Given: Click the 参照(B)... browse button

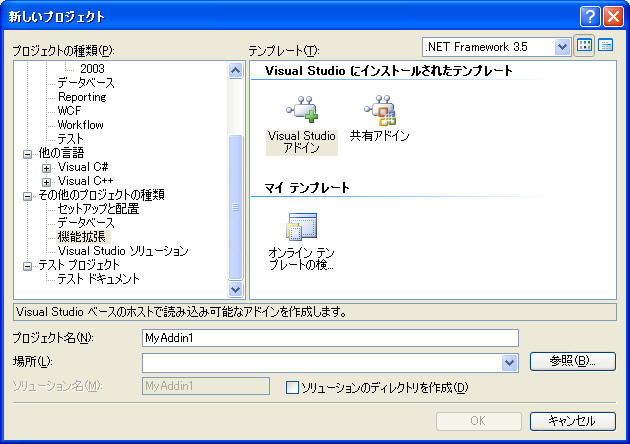Looking at the screenshot, I should (x=573, y=361).
